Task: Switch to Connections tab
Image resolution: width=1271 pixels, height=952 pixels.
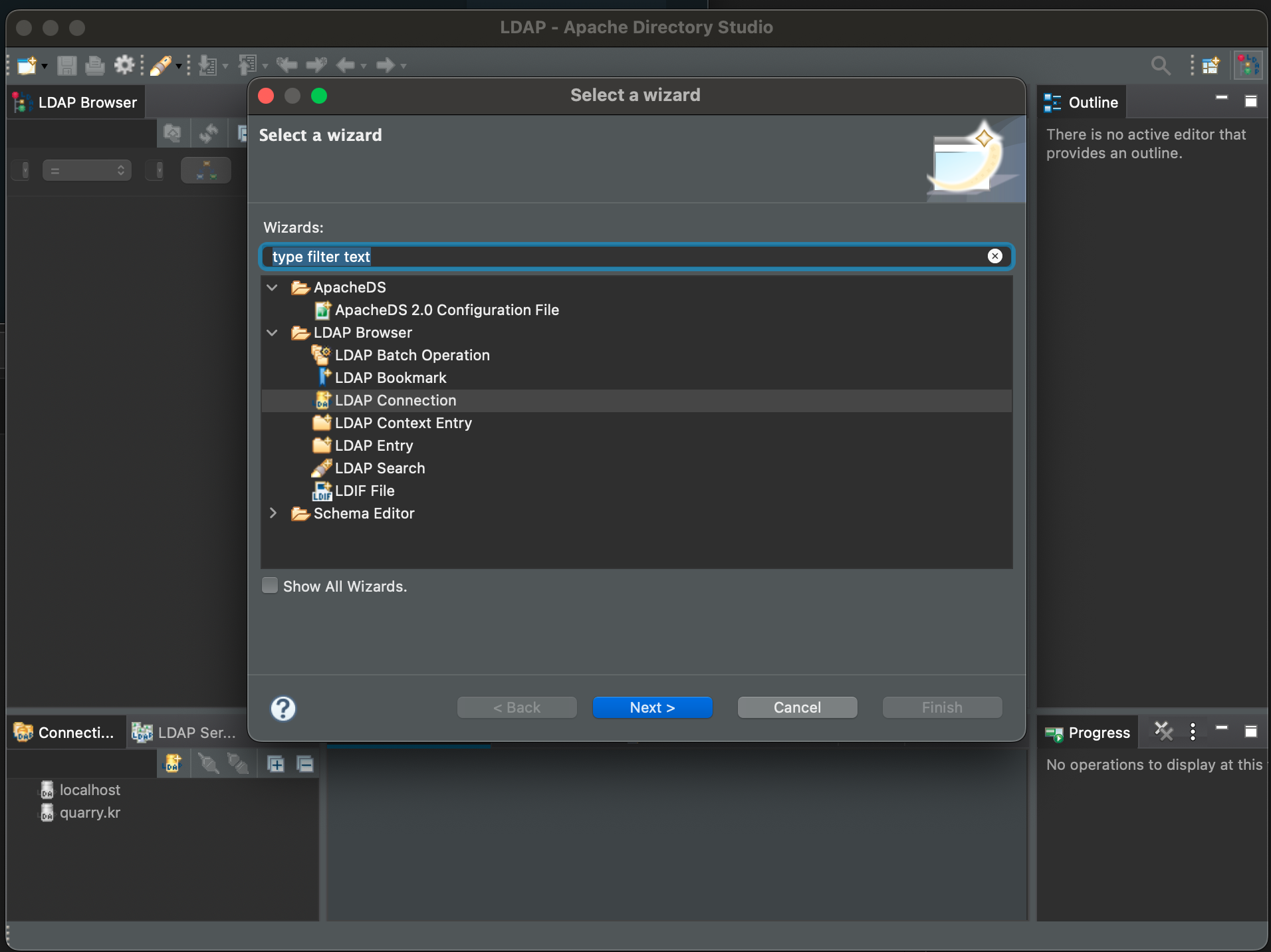Action: tap(64, 733)
